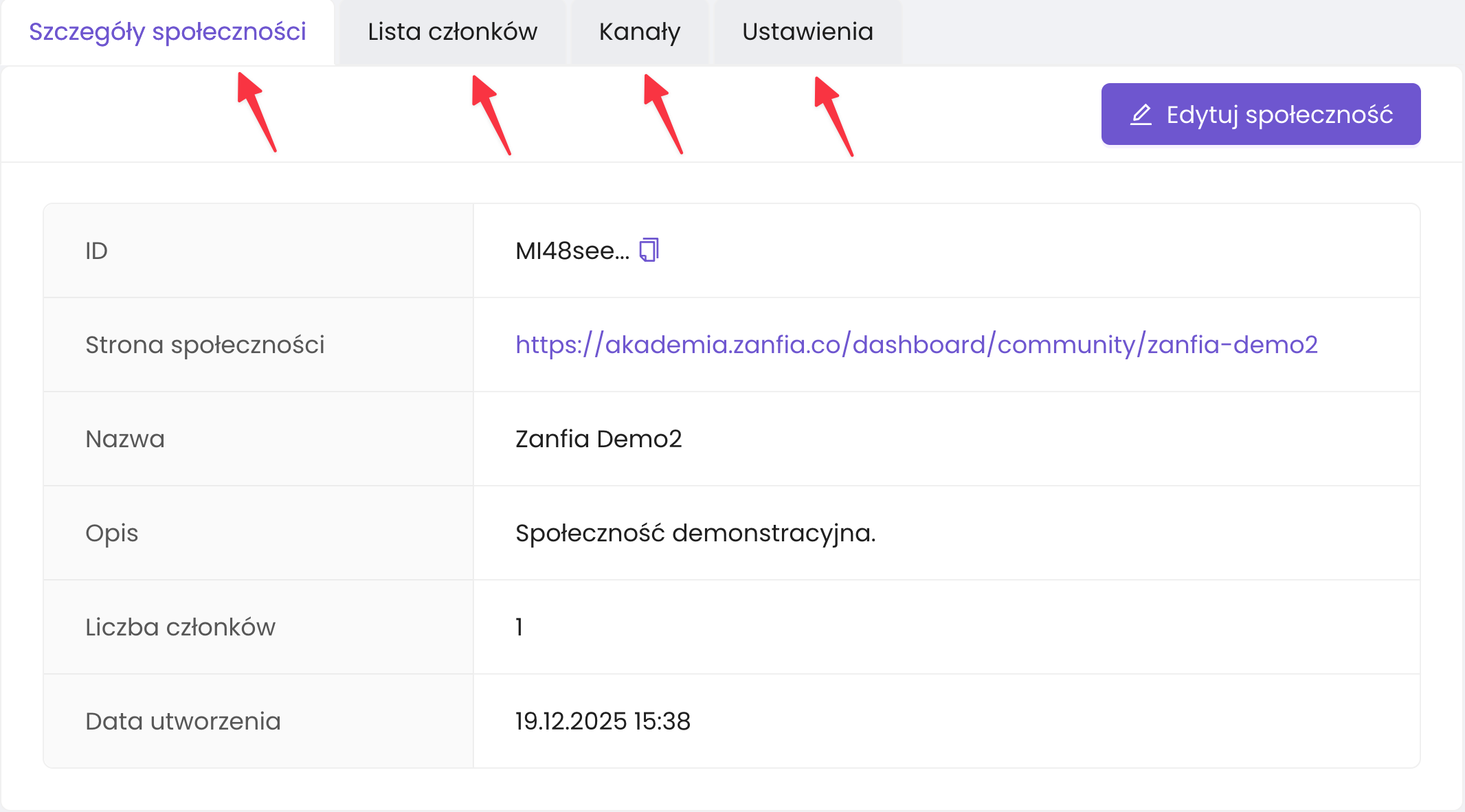This screenshot has height=812, width=1465.
Task: Select the Data utworzenia row label
Action: [x=183, y=721]
